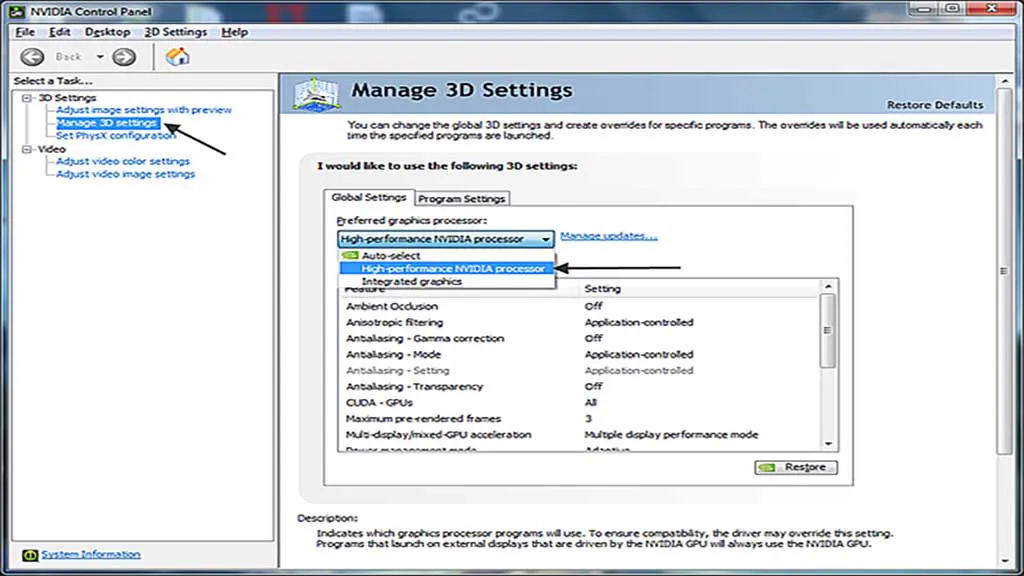Open the Desktop menu

(x=107, y=32)
